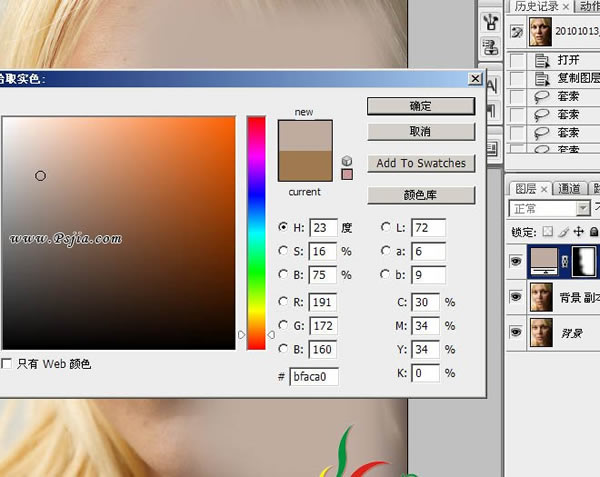
Task: Click the G value field showing 172
Action: coord(323,326)
